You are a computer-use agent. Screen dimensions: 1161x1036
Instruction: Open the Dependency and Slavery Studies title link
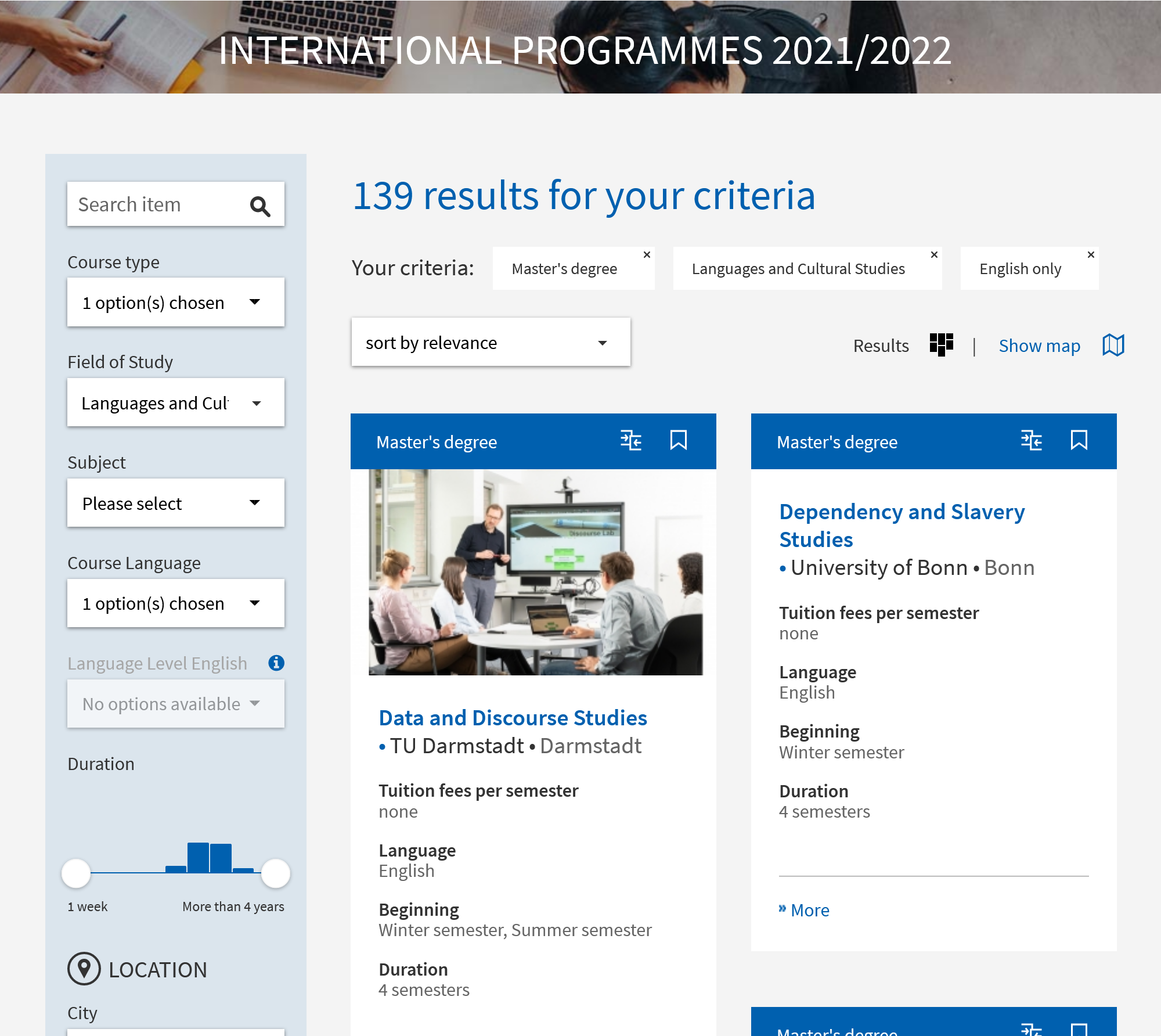coord(902,526)
